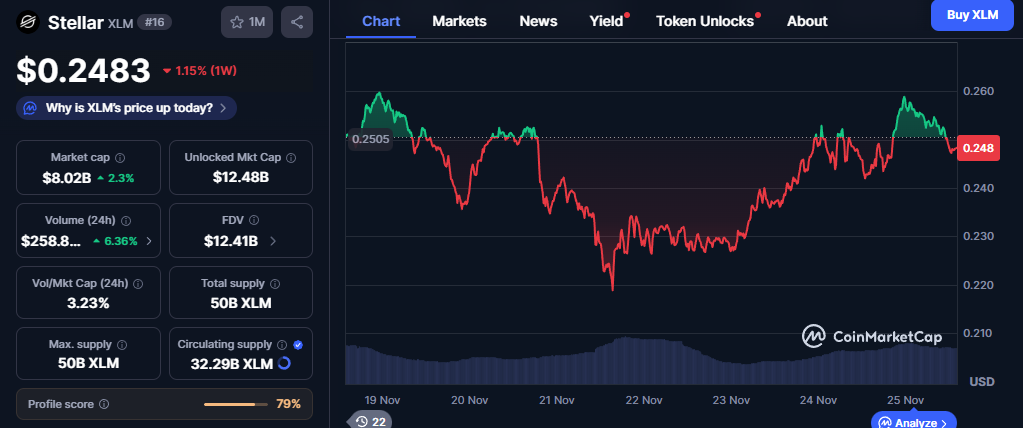Click Unlocked Mkt Cap info icon
The image size is (1023, 428).
(290, 158)
